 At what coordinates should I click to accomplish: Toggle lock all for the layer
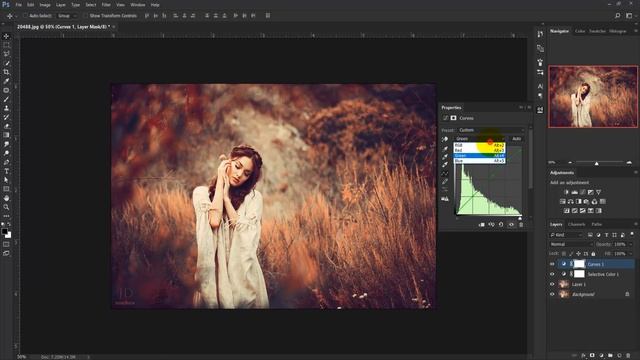[593, 254]
